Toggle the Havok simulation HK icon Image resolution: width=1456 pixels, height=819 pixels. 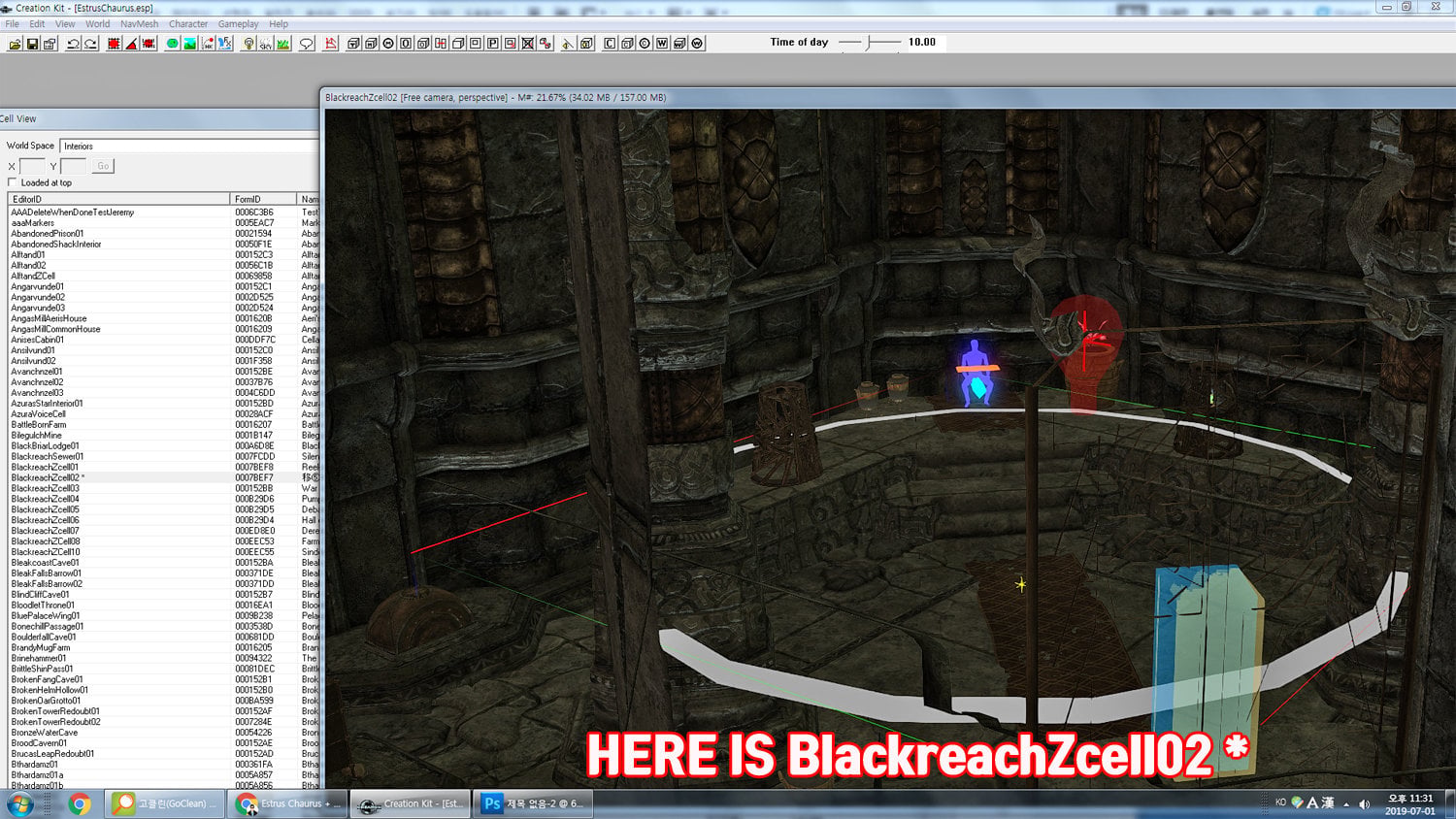click(208, 44)
